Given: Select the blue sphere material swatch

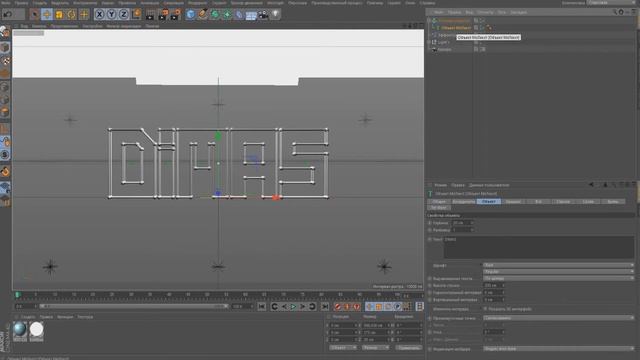Looking at the screenshot, I should (20, 331).
